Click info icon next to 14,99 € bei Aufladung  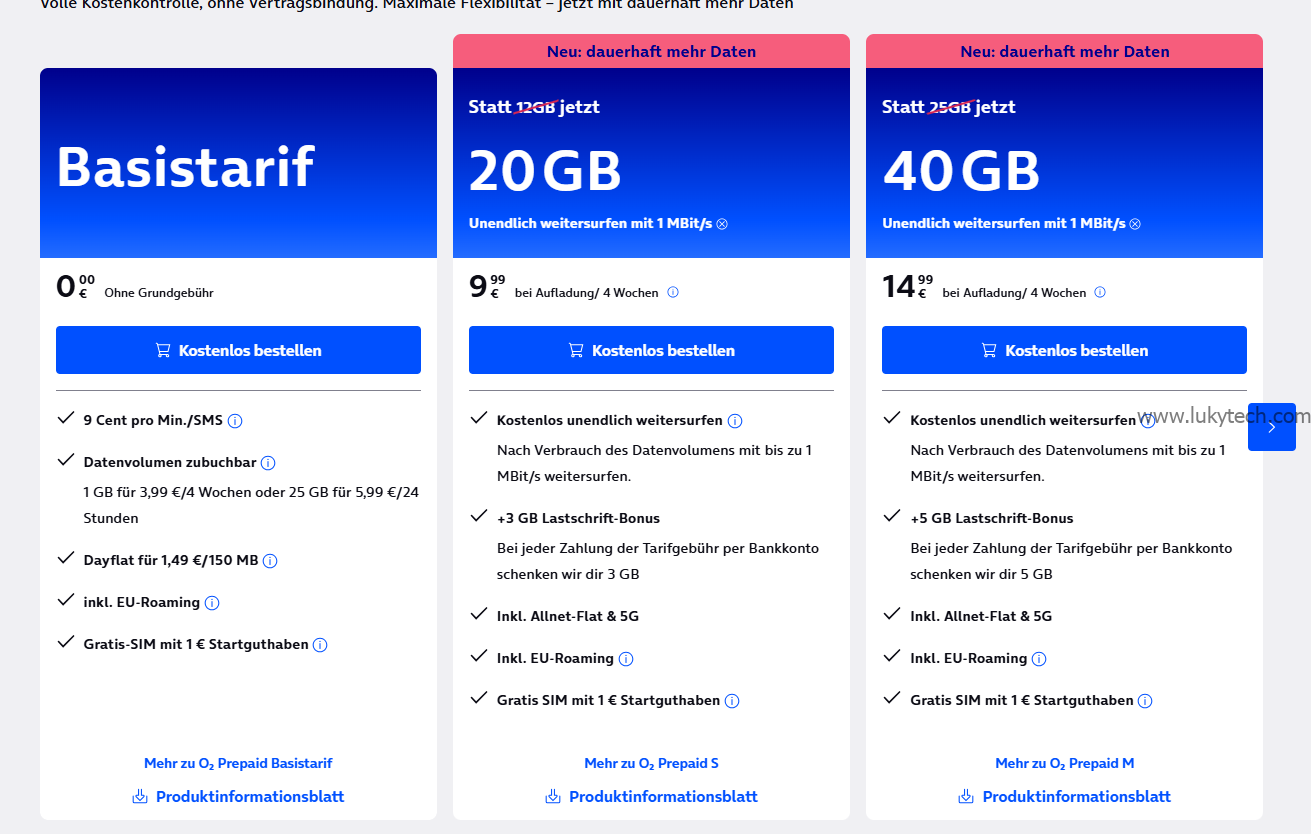click(1100, 292)
